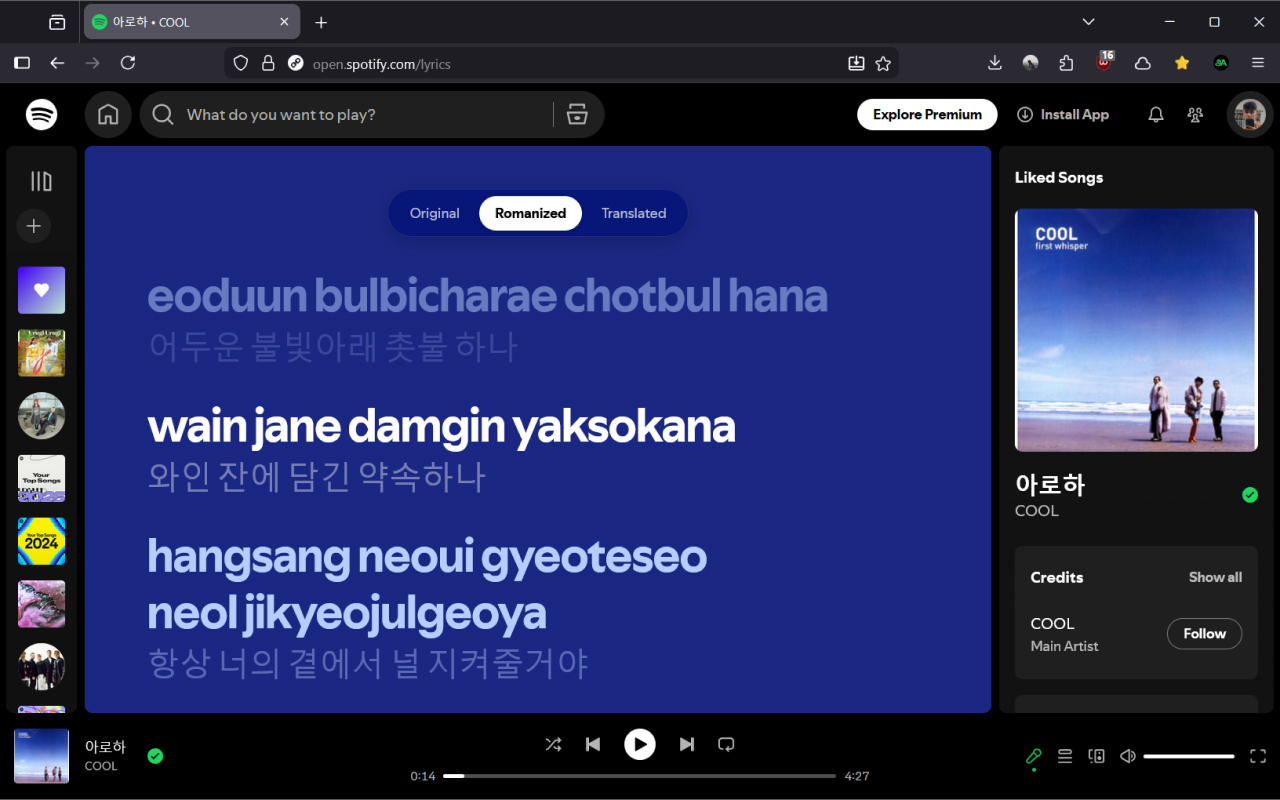This screenshot has height=800, width=1280.
Task: Play the current song
Action: pos(640,744)
